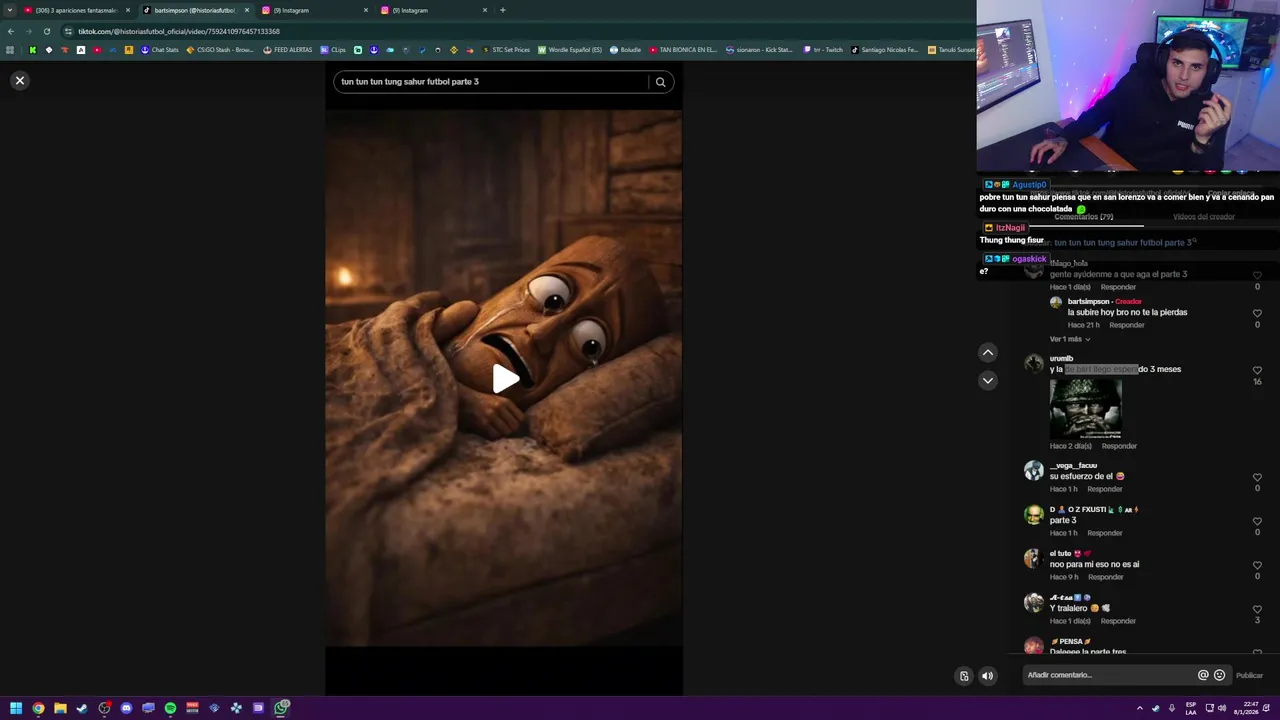The height and width of the screenshot is (720, 1280).
Task: Open the image thumbnail in urumlb's comment
Action: tap(1085, 408)
